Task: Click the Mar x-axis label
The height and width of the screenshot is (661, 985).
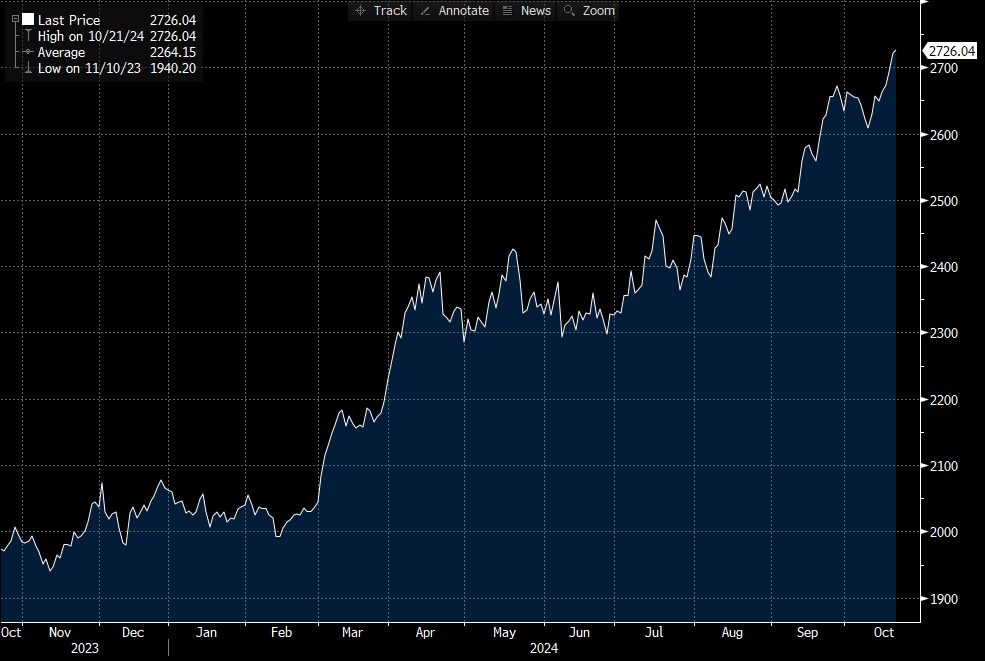Action: tap(352, 633)
